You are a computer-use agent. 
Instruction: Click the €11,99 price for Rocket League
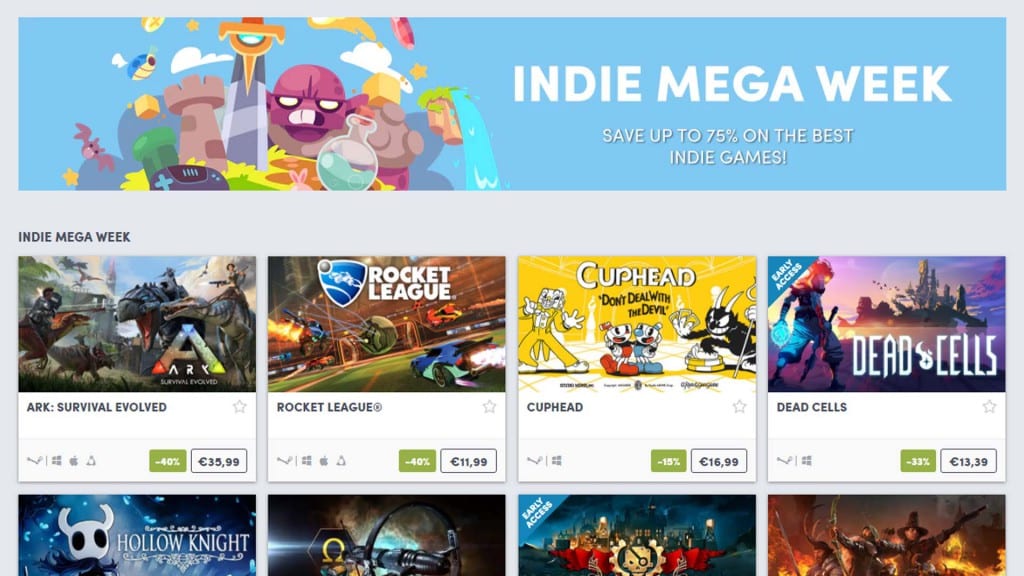pos(468,461)
